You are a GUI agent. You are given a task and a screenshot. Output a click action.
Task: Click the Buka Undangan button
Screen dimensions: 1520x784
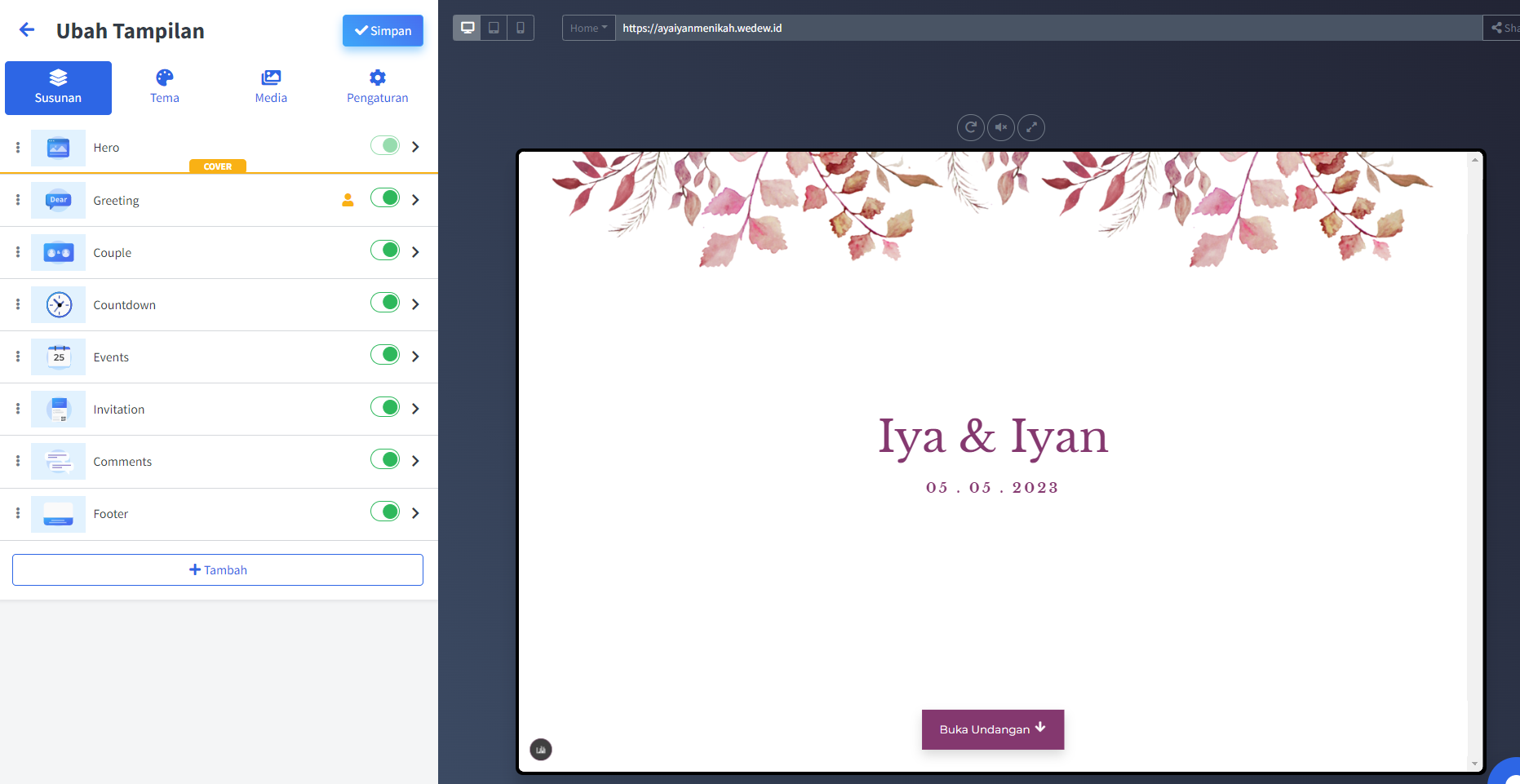[993, 729]
